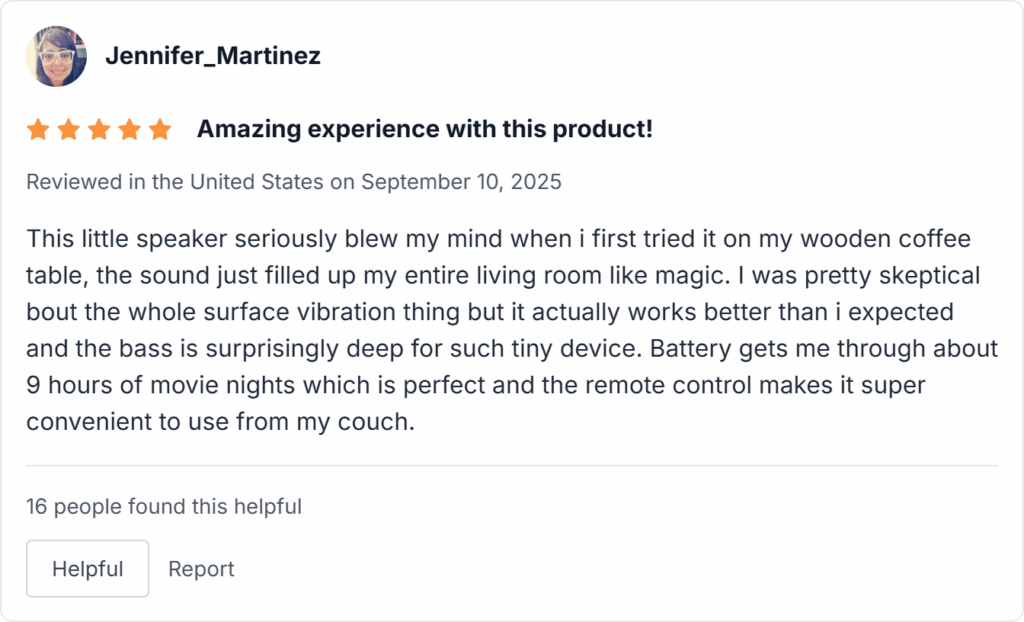Click the first orange star icon
Image resolution: width=1024 pixels, height=622 pixels.
click(38, 129)
